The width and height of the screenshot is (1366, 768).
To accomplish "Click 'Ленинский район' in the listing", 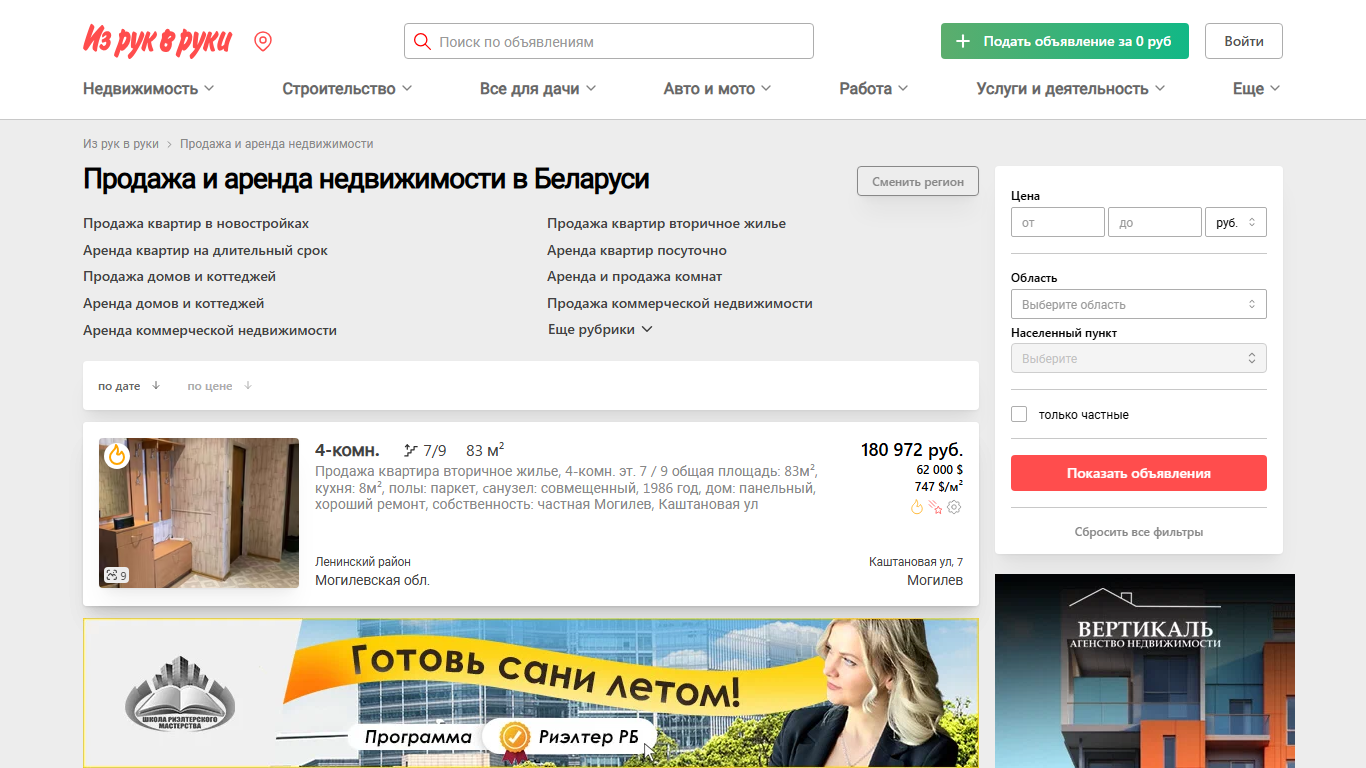I will pyautogui.click(x=363, y=562).
